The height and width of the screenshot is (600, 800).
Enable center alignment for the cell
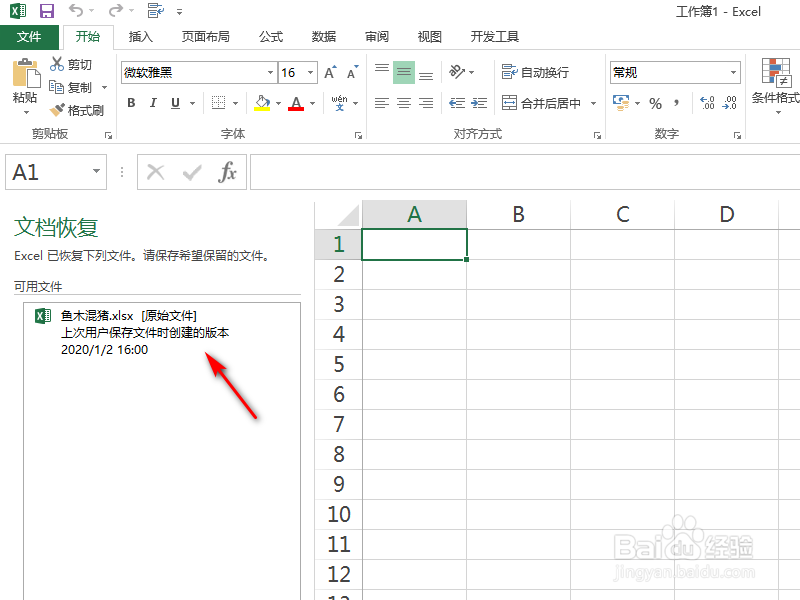[402, 103]
